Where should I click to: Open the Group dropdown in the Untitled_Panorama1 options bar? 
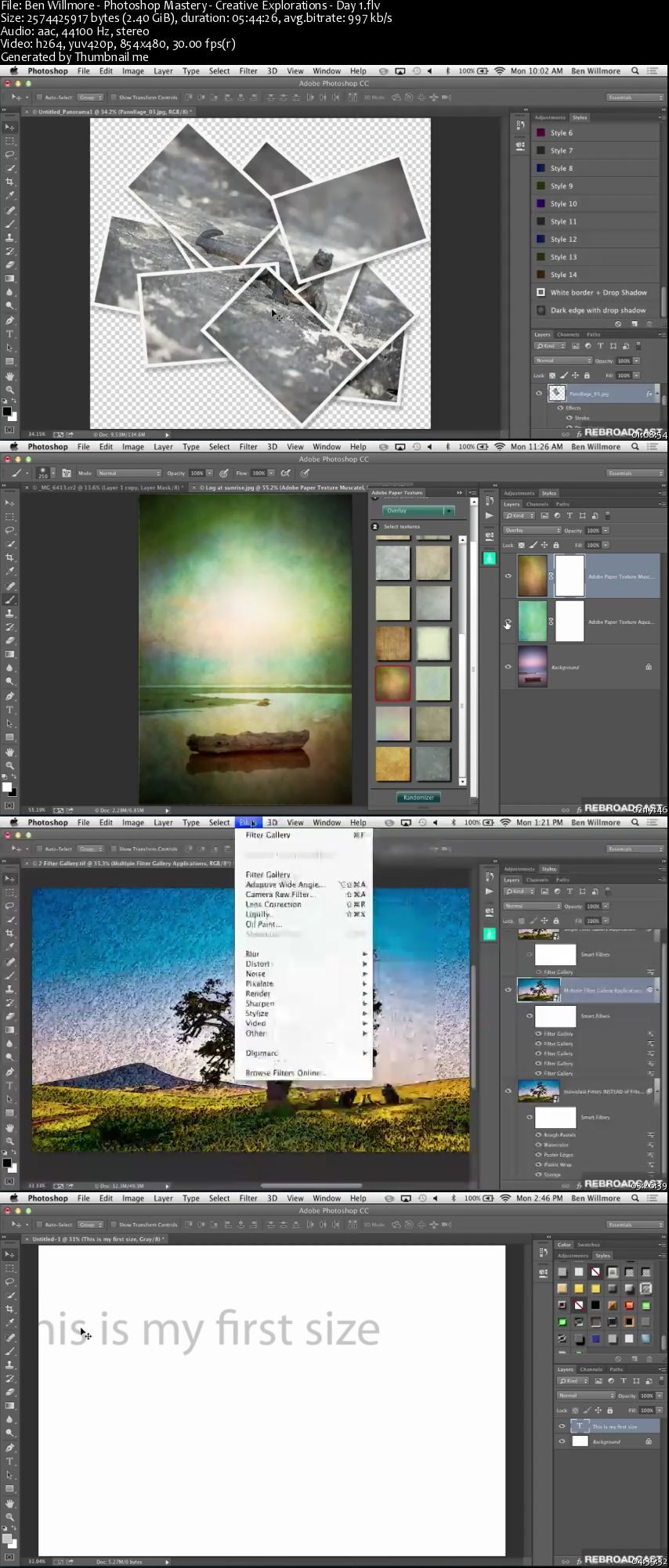[x=91, y=98]
